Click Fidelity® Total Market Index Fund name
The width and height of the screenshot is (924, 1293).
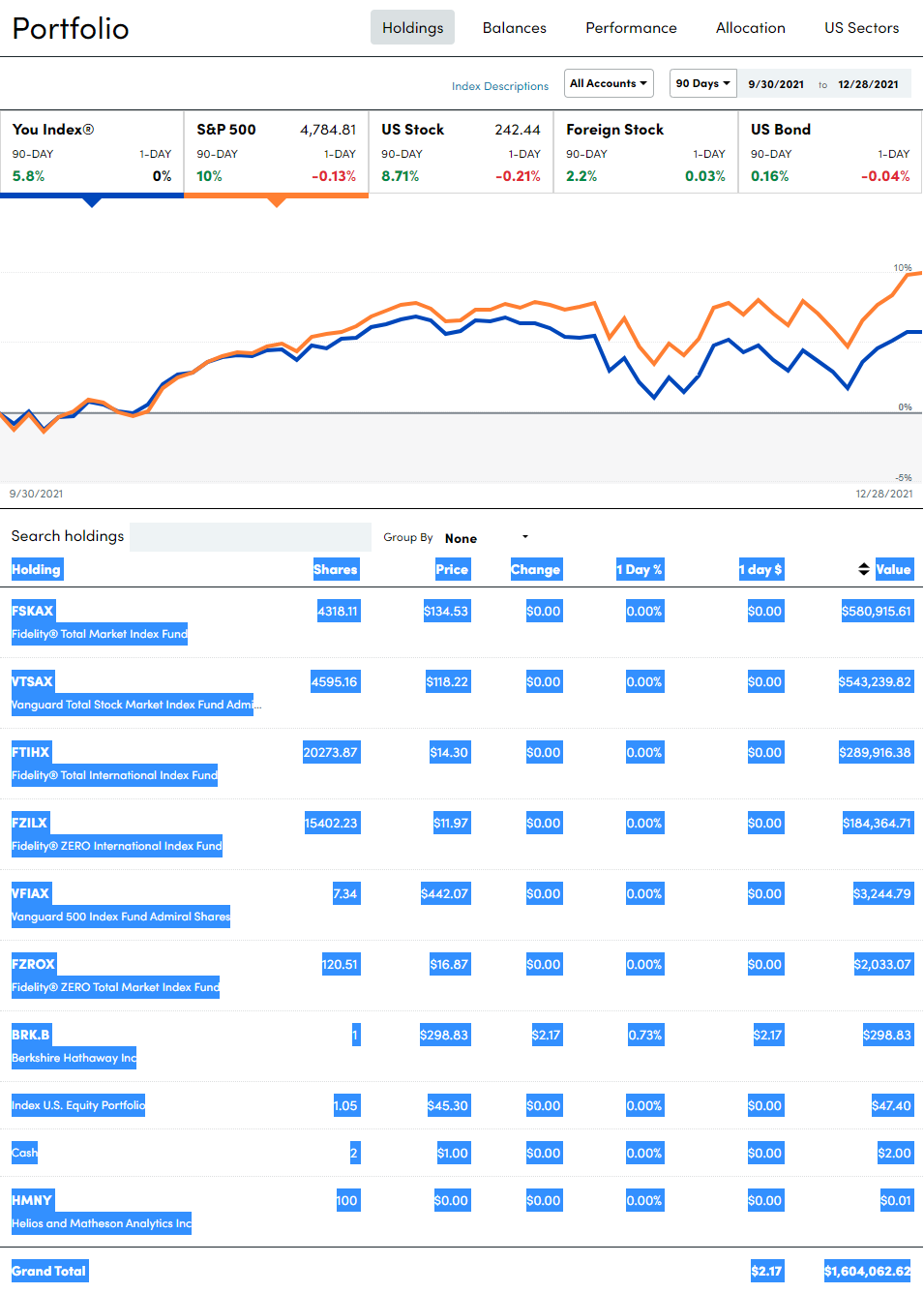[x=100, y=635]
